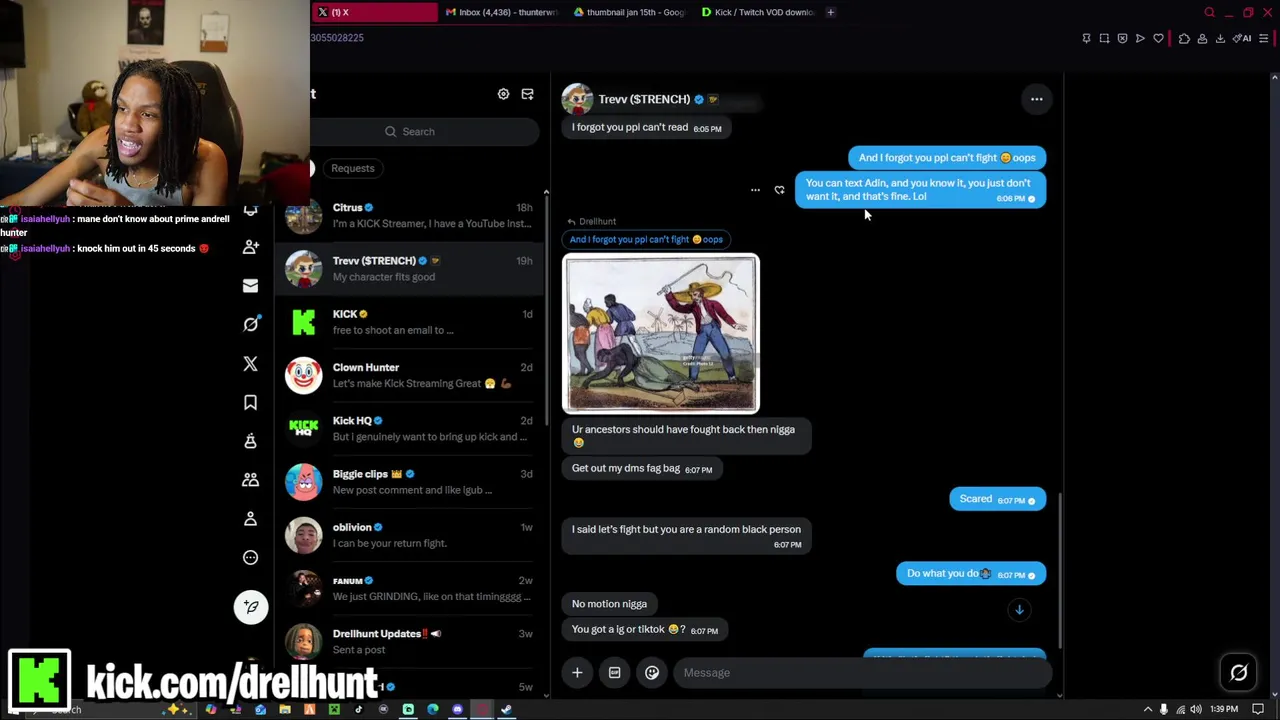Open File Explorer from the taskbar
Image resolution: width=1280 pixels, height=720 pixels.
click(x=285, y=710)
